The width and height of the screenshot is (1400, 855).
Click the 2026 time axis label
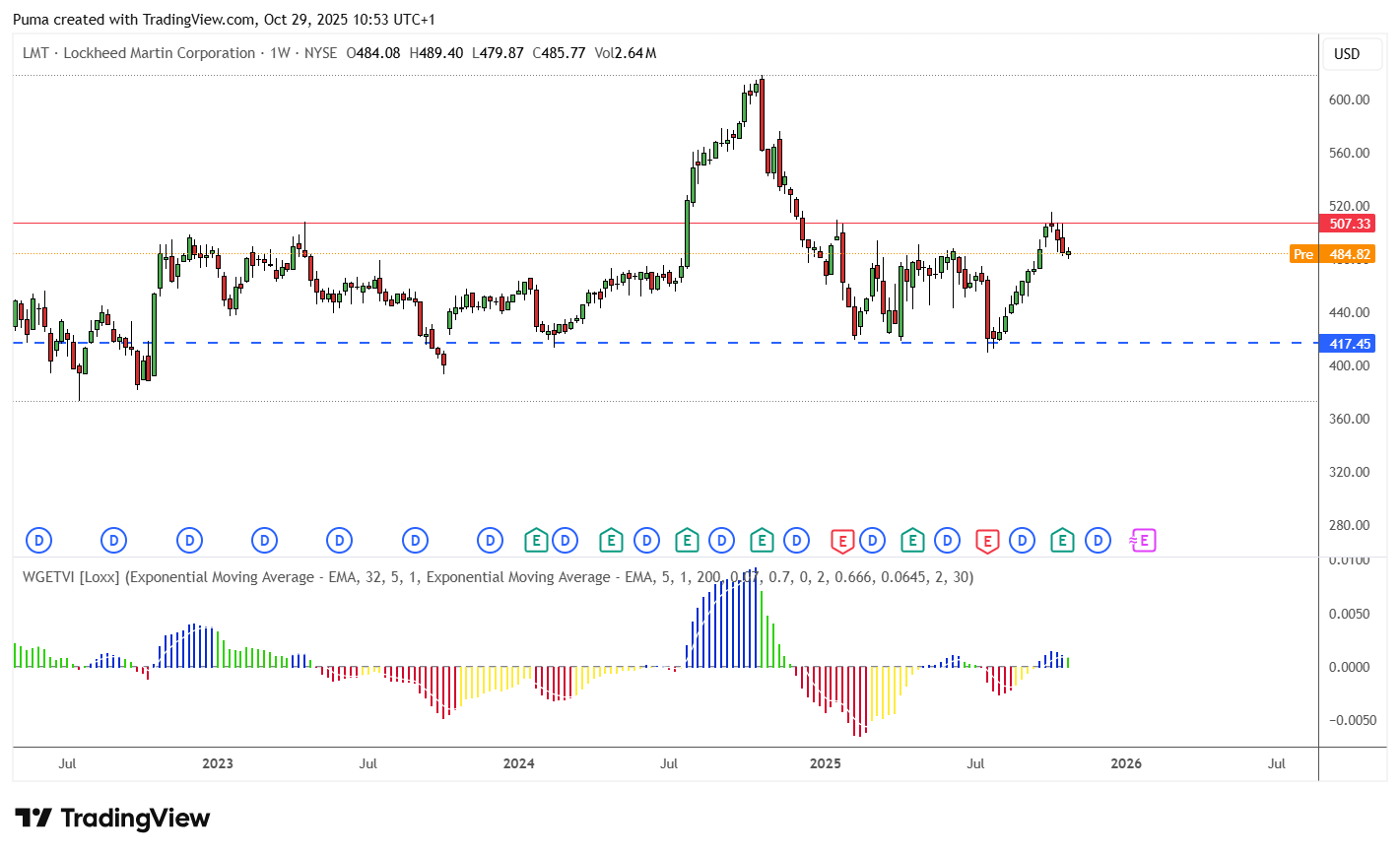(x=1126, y=763)
